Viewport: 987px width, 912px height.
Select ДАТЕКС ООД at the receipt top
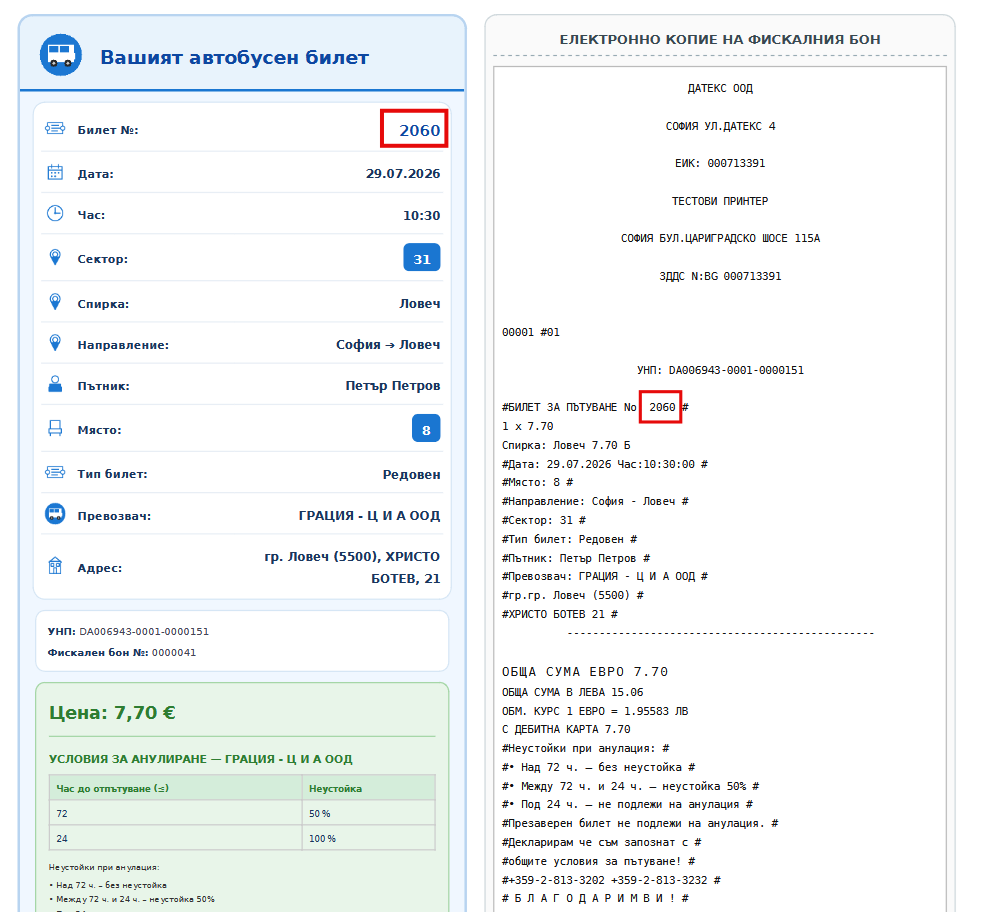pyautogui.click(x=720, y=88)
